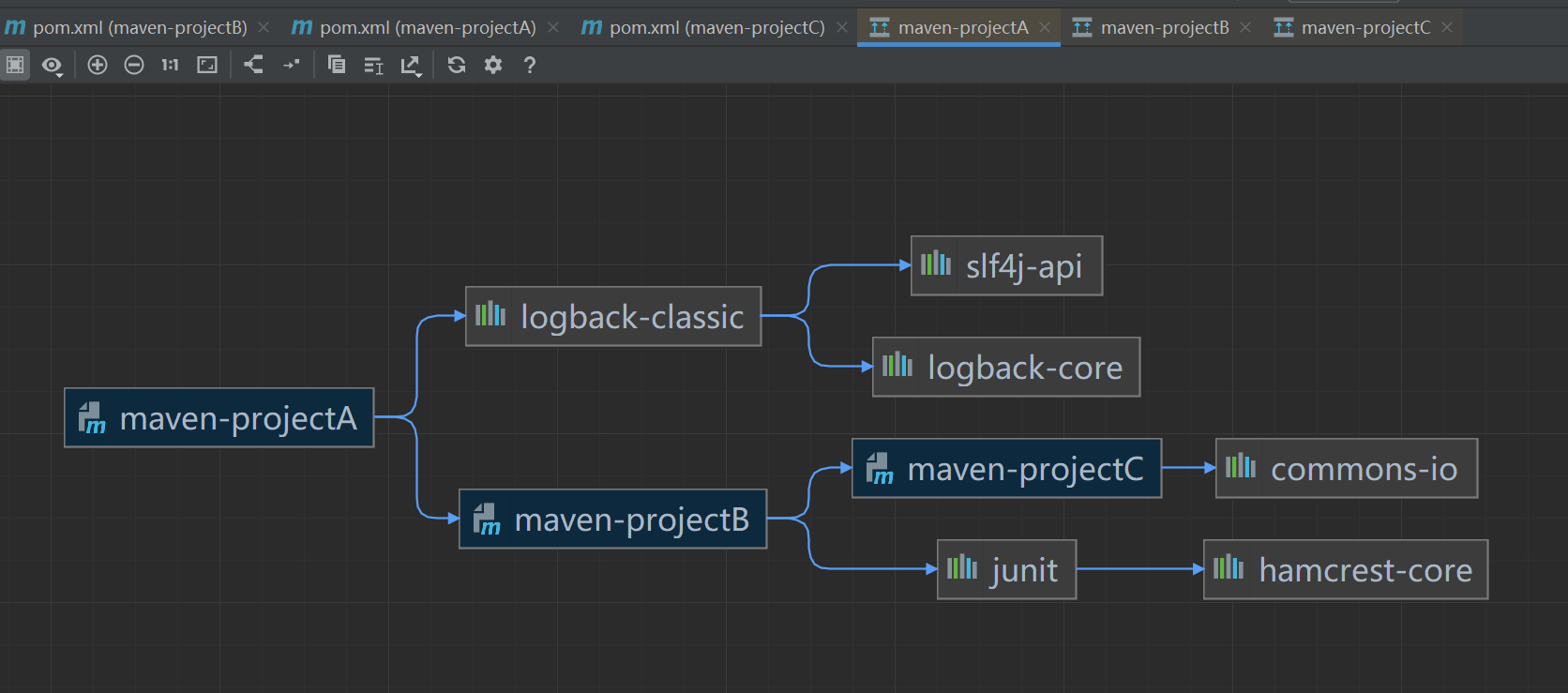This screenshot has height=693, width=1568.
Task: Click the library icon in hamcrest-core node
Action: click(x=1229, y=567)
